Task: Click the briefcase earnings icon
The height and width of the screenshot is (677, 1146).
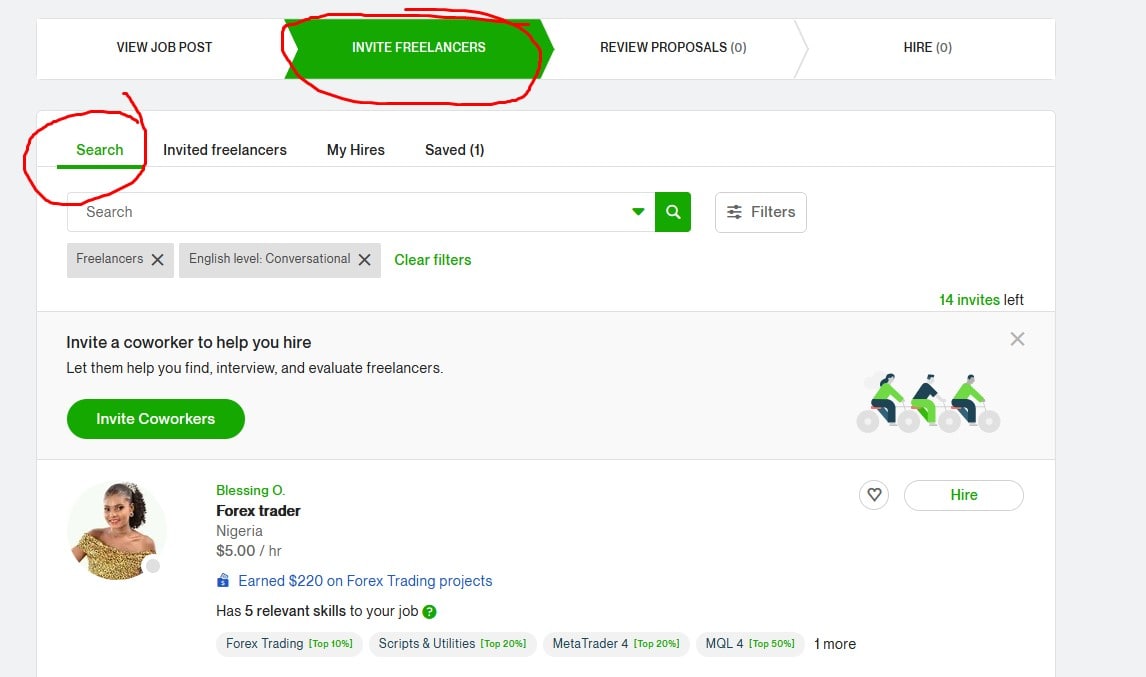Action: [223, 581]
